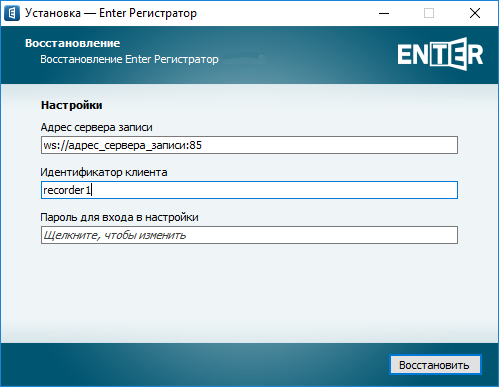Close the Установка — Enter Регистратор window
This screenshot has width=499, height=387.
click(x=475, y=13)
